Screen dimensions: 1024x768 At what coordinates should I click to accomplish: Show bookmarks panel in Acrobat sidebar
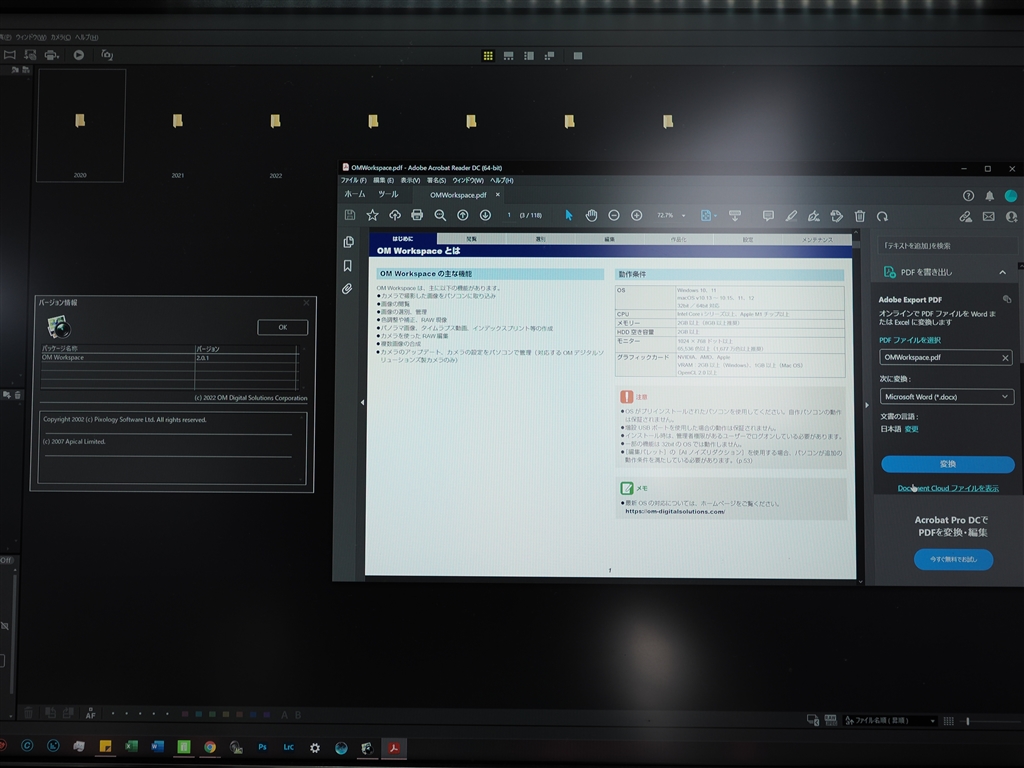pos(347,266)
